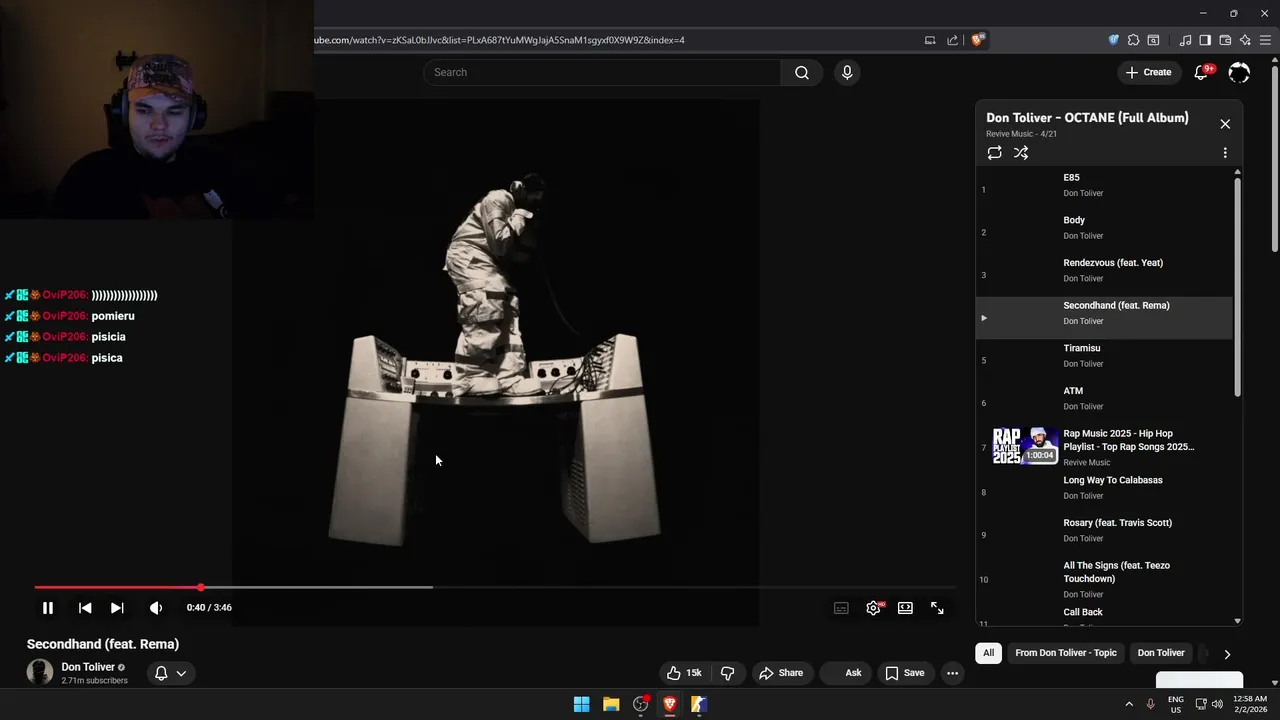Click install app icon in address bar
This screenshot has height=720, width=1280.
tap(930, 40)
